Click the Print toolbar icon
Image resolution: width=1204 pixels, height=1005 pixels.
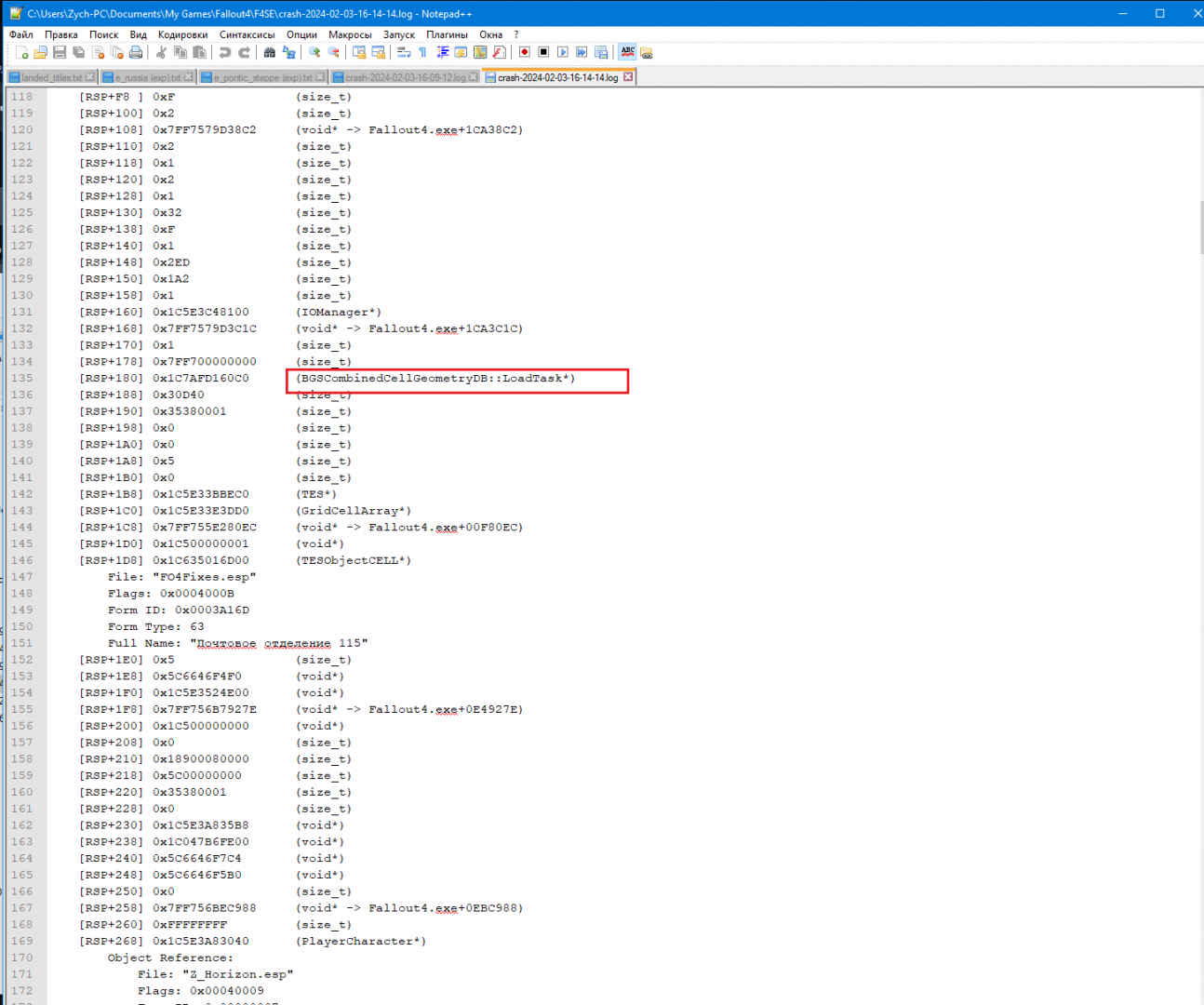pos(136,53)
